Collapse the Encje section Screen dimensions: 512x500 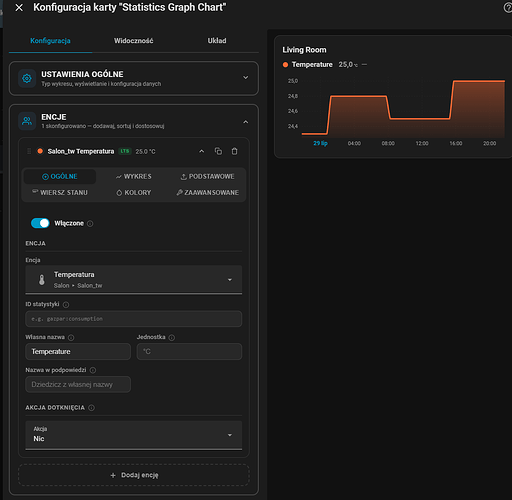pyautogui.click(x=246, y=122)
